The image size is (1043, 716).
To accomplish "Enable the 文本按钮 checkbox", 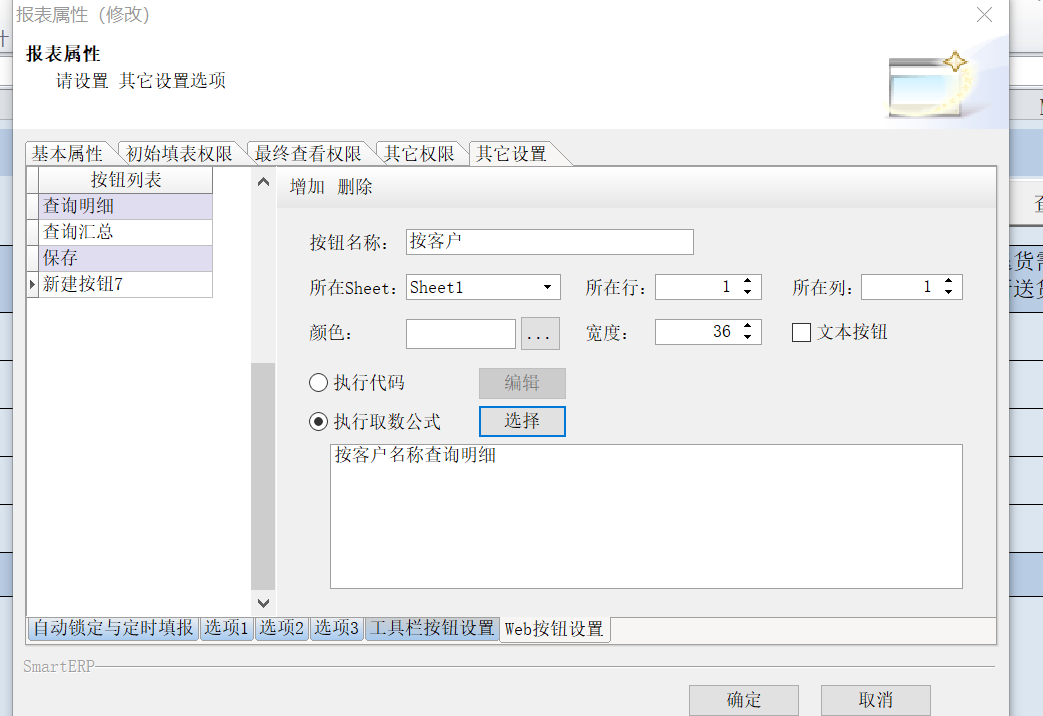I will [x=802, y=332].
